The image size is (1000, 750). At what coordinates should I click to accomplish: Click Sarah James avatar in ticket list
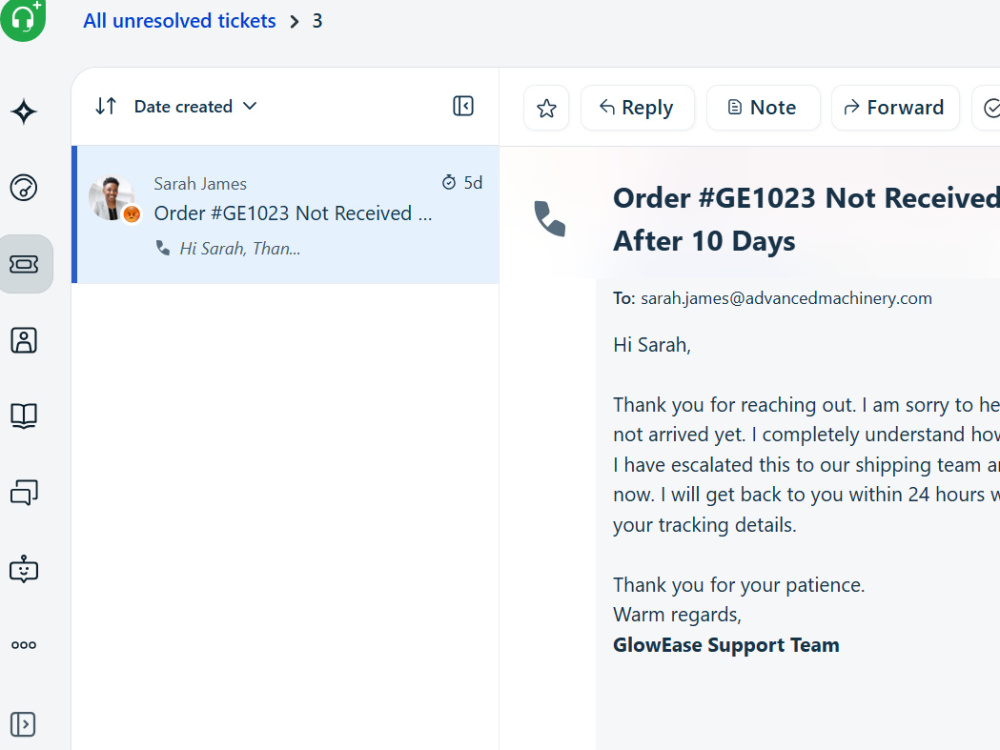pyautogui.click(x=111, y=198)
